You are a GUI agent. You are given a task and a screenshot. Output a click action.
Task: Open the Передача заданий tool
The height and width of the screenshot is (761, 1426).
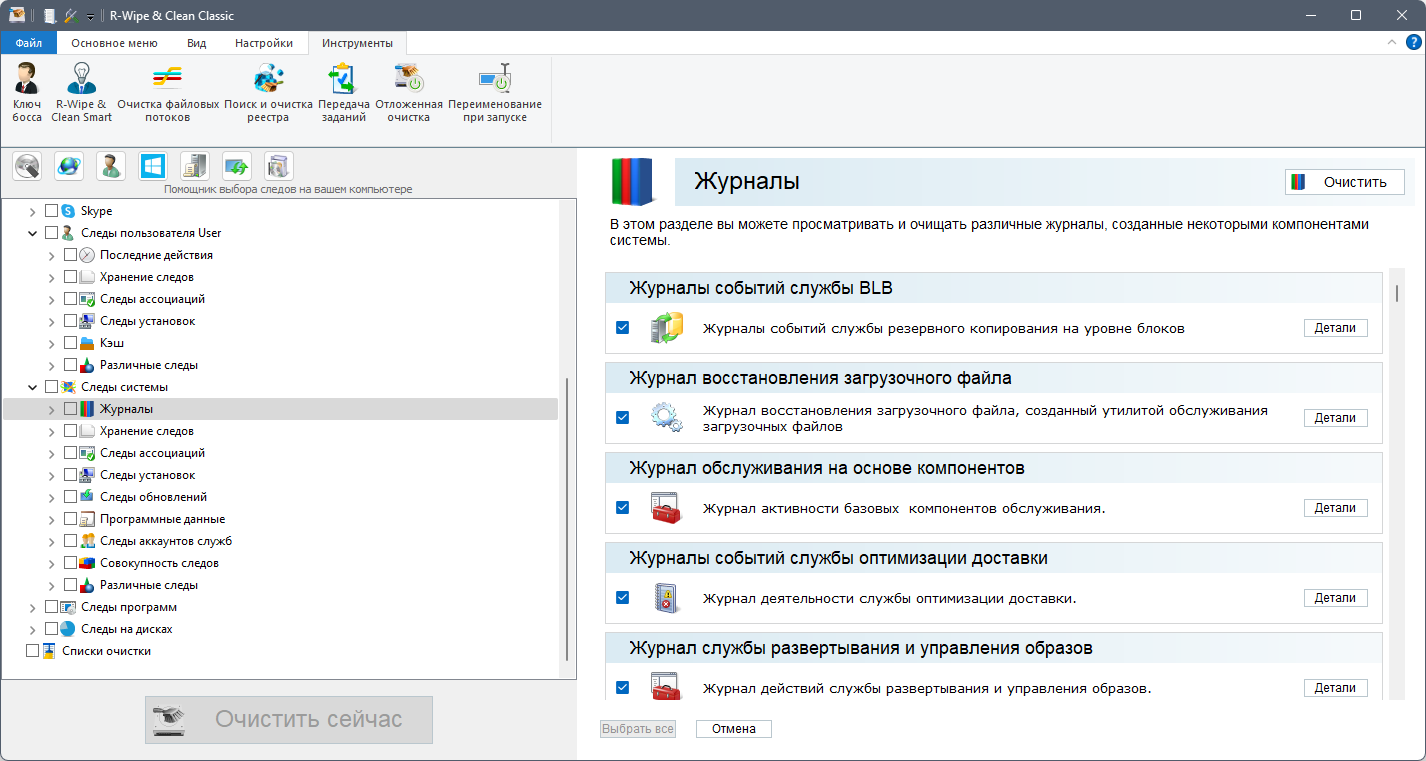[x=343, y=90]
